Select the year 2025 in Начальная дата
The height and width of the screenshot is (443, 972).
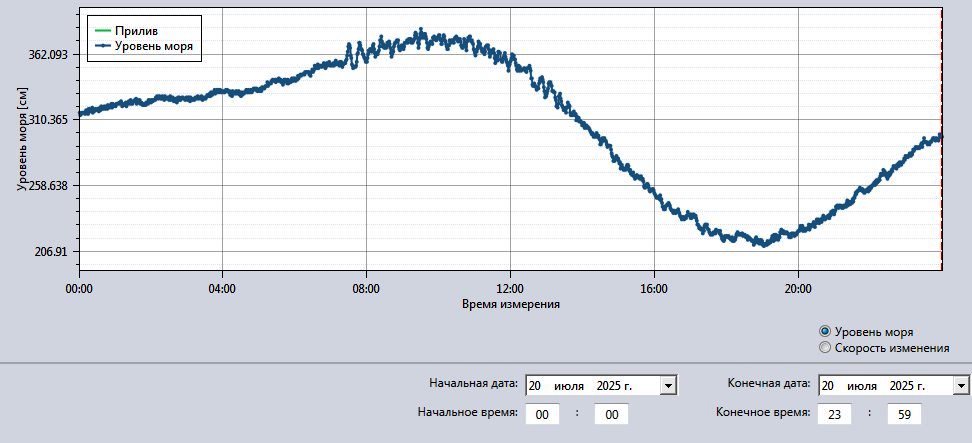click(615, 385)
